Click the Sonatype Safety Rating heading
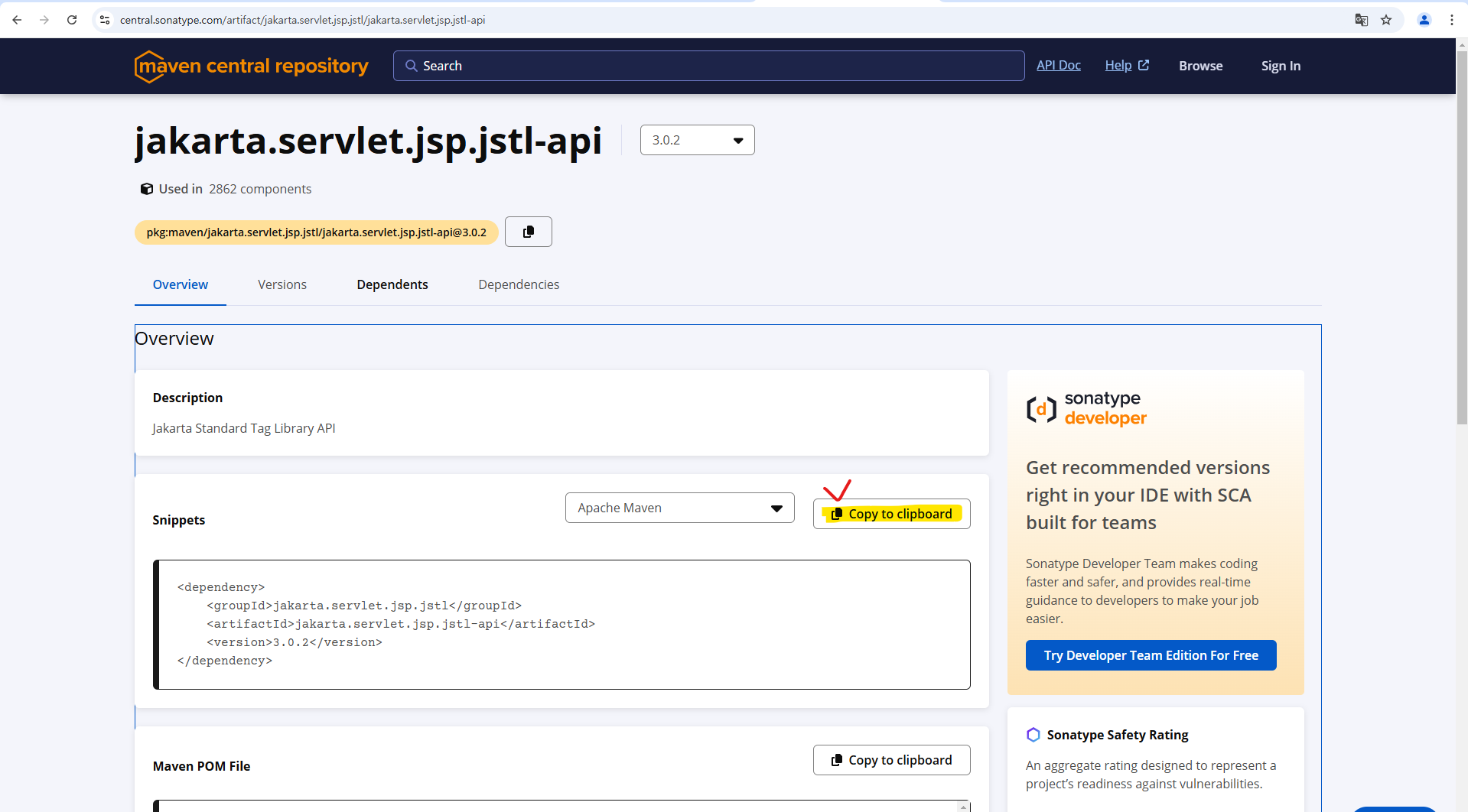This screenshot has width=1468, height=812. tap(1118, 735)
